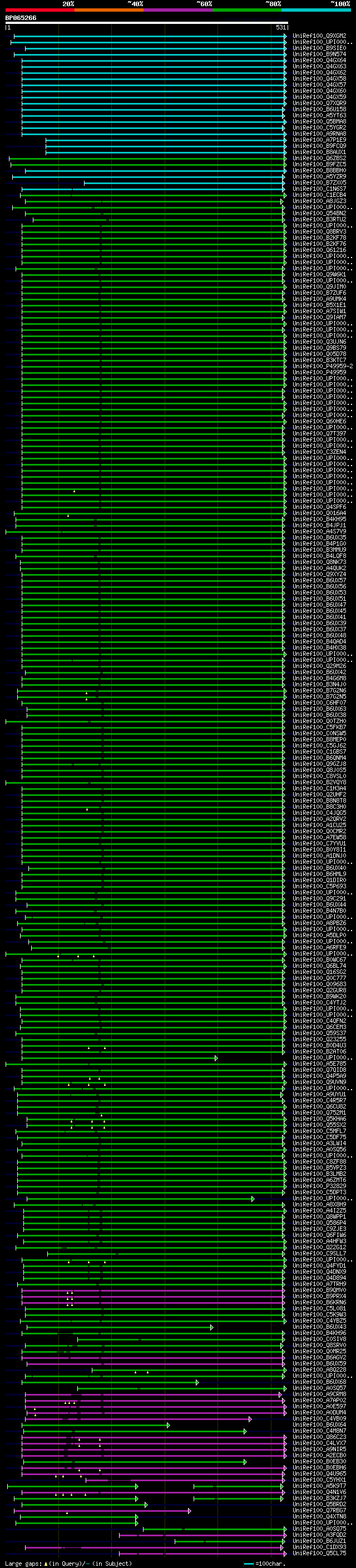Select the UniRef100_C1N6S7 label
Screen dimensions: 356x1568
pos(319,189)
